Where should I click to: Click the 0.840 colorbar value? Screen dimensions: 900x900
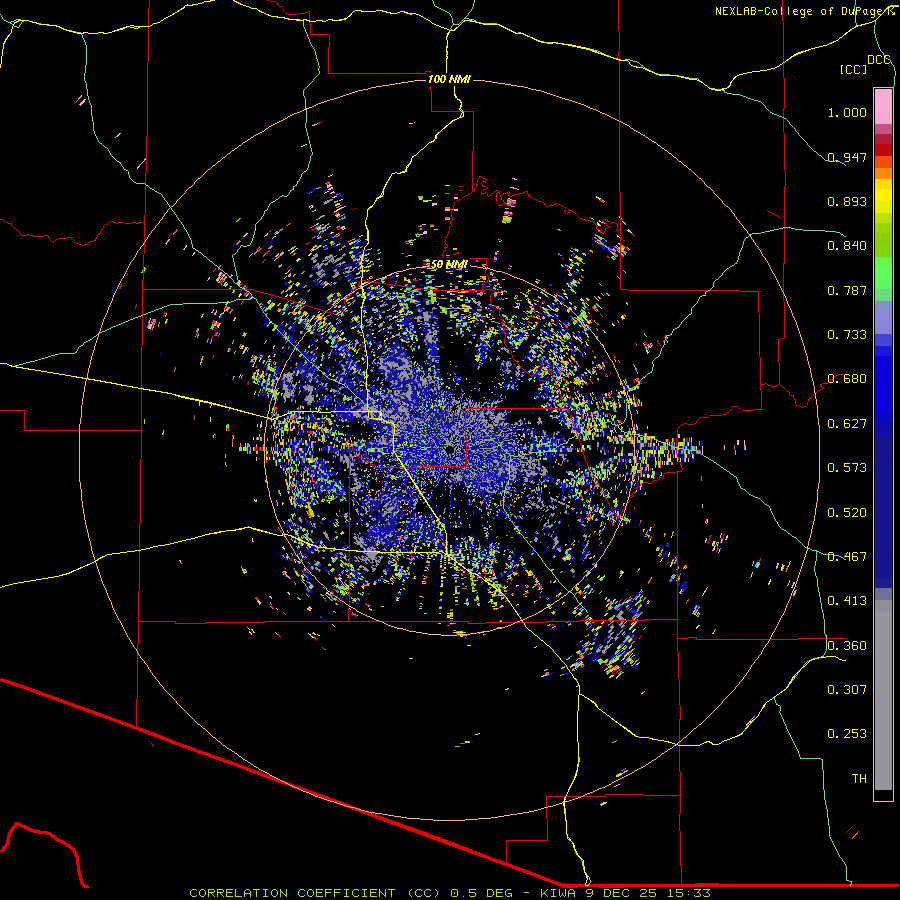point(847,246)
